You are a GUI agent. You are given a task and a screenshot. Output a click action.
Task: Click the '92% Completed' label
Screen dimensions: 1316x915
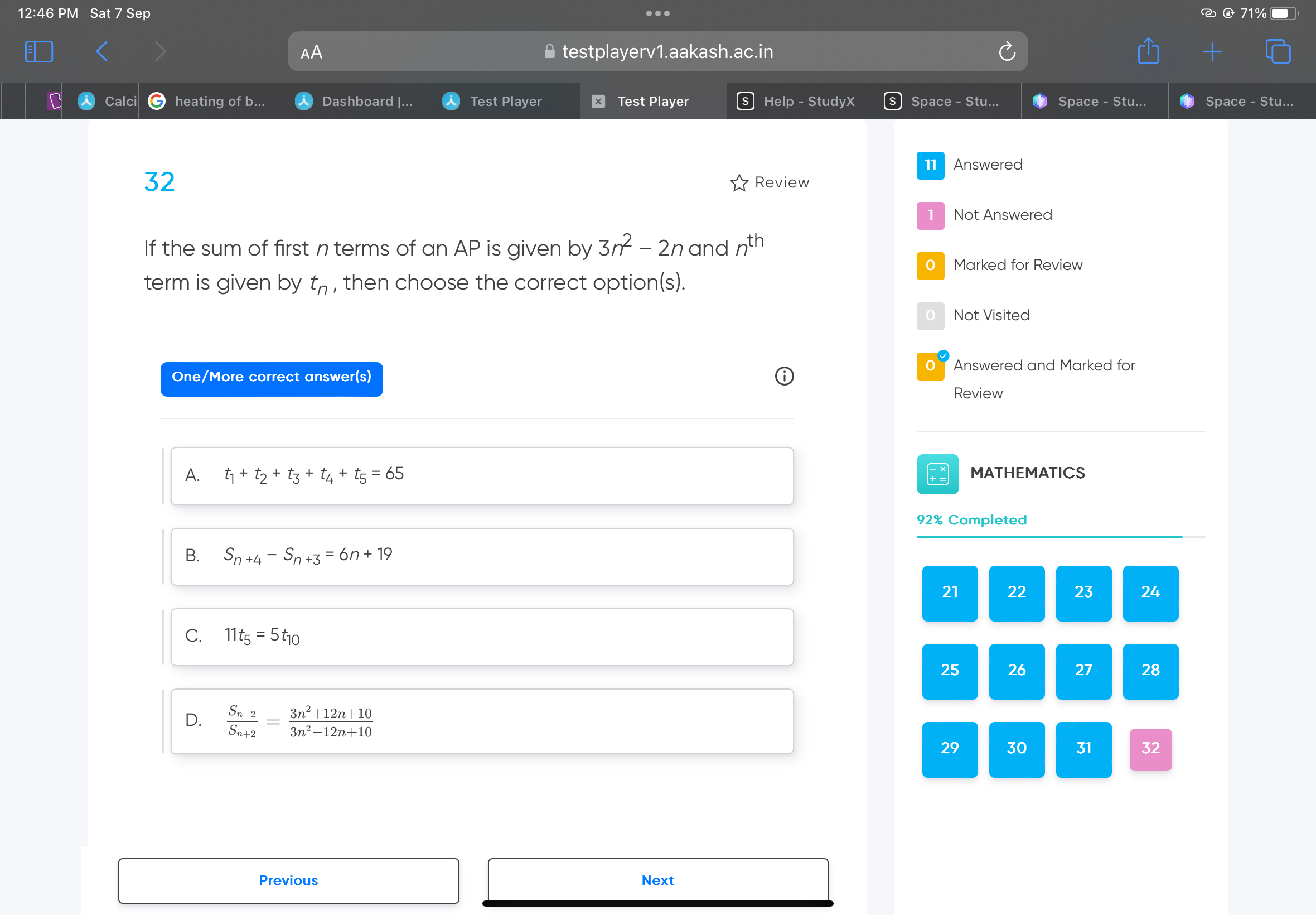tap(971, 520)
